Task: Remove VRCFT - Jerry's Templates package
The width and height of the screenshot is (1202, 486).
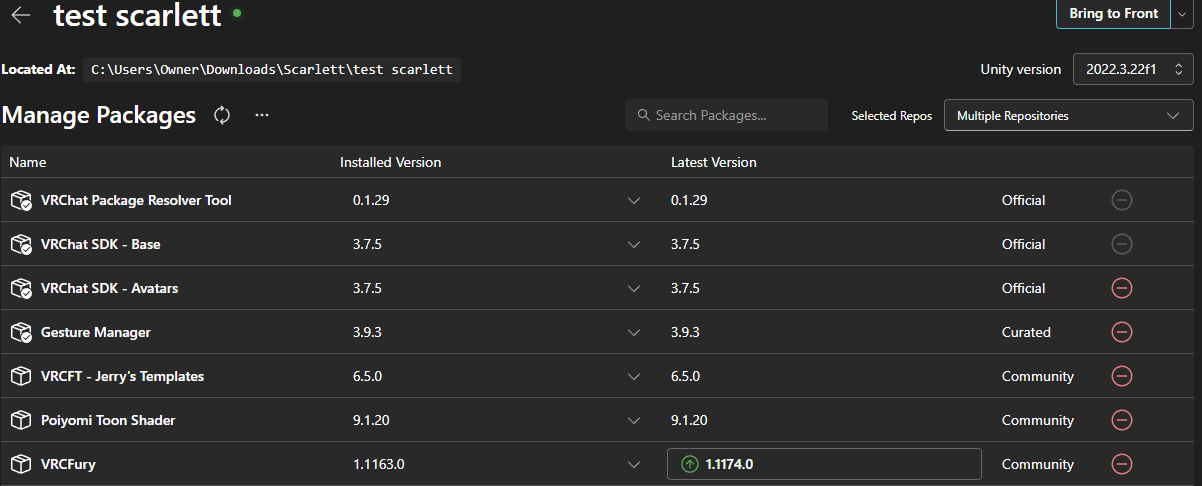Action: click(x=1121, y=376)
